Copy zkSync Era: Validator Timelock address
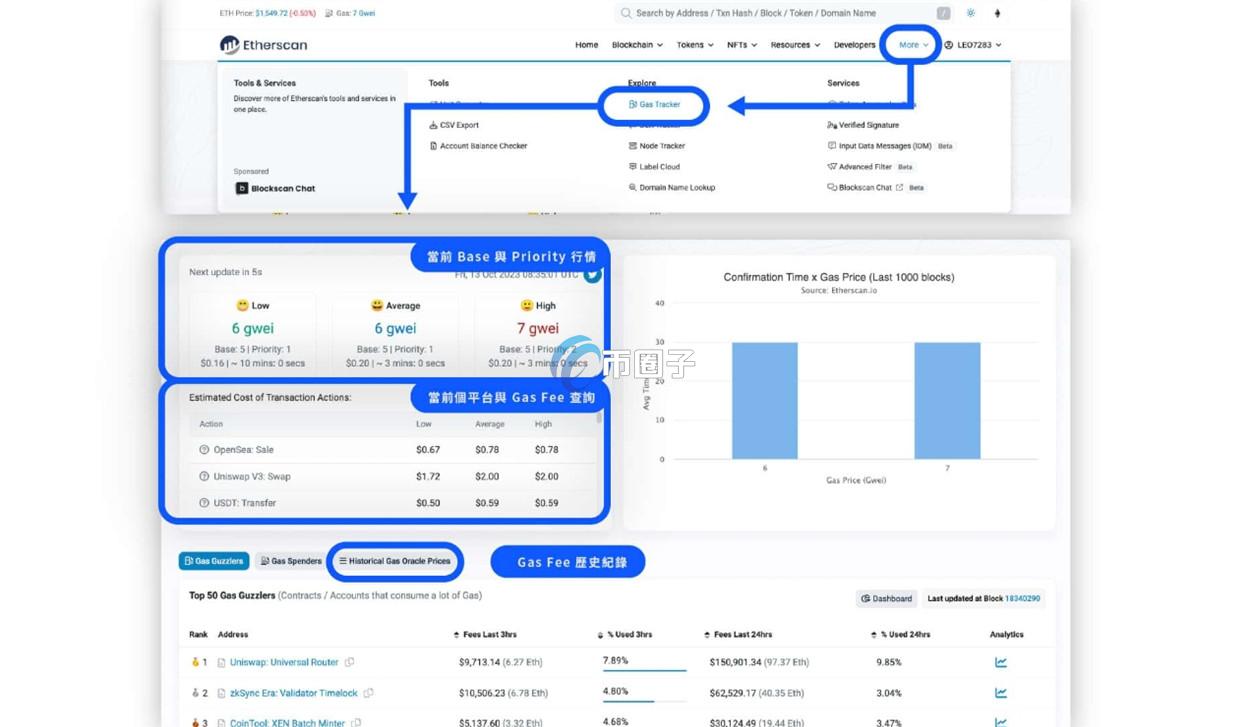The width and height of the screenshot is (1250, 727). 369,693
